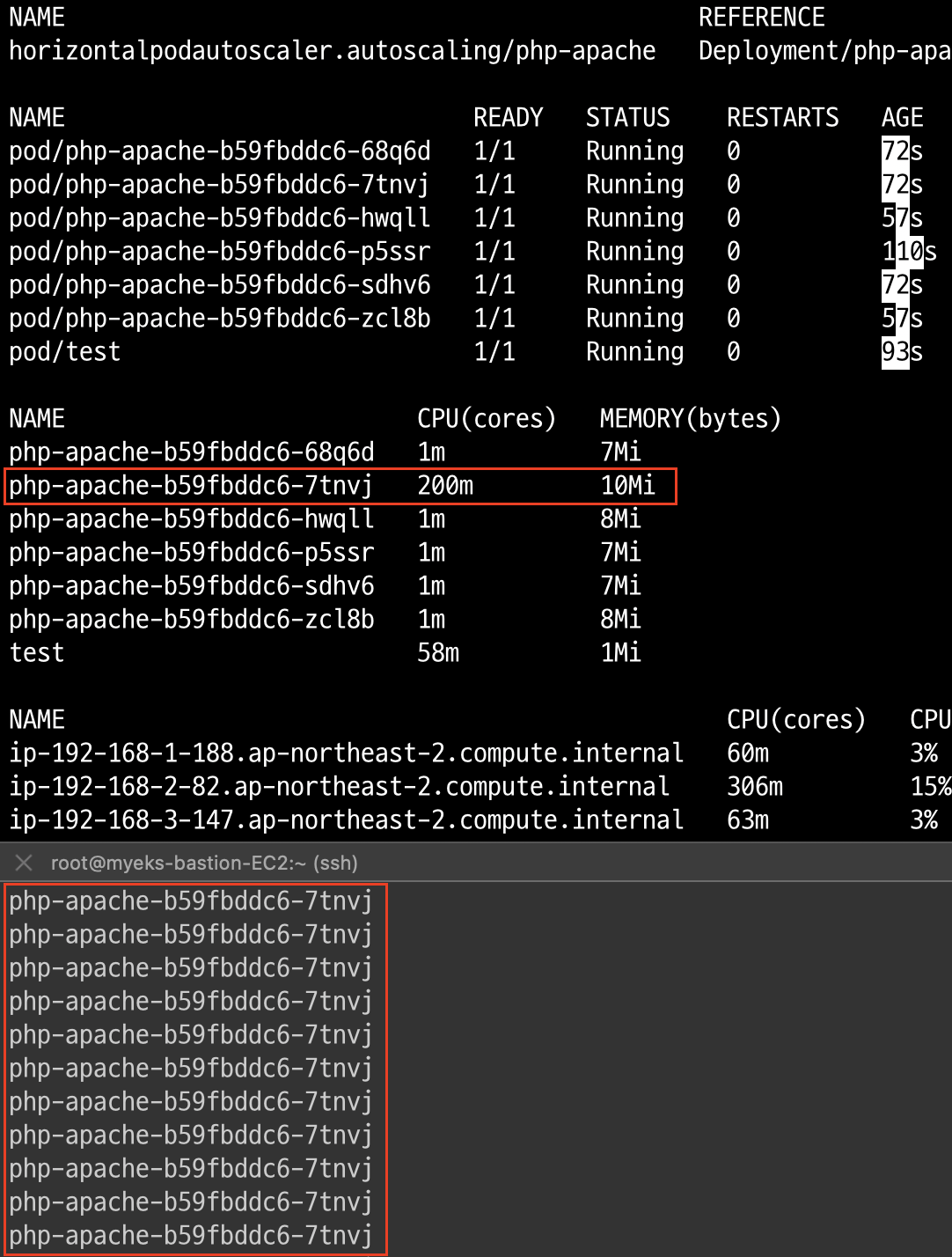The width and height of the screenshot is (952, 1257).
Task: Click node ip-192-168-2-82.ap-northeast-2.compute.internal
Action: click(x=340, y=787)
